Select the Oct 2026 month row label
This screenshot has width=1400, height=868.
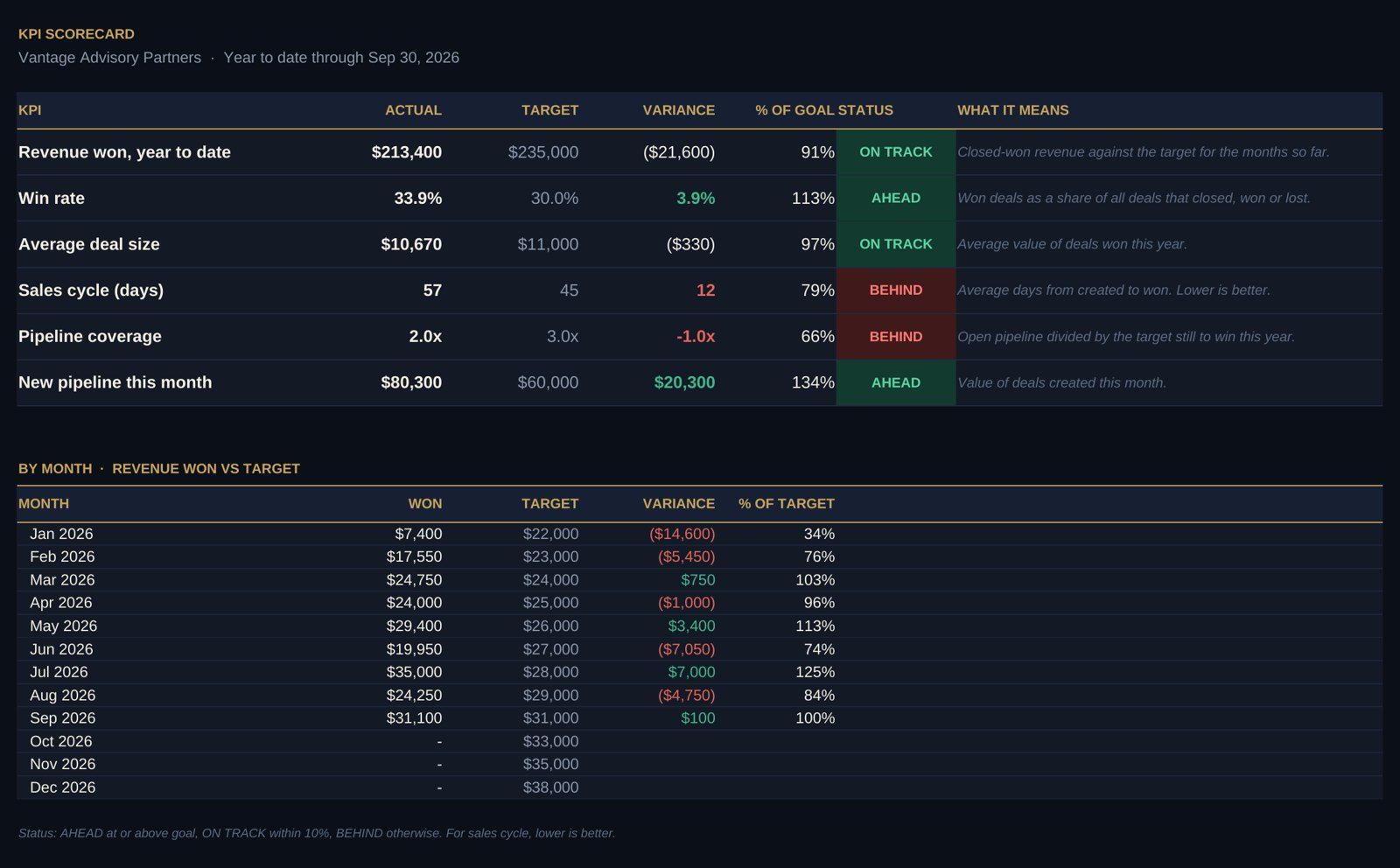click(60, 741)
